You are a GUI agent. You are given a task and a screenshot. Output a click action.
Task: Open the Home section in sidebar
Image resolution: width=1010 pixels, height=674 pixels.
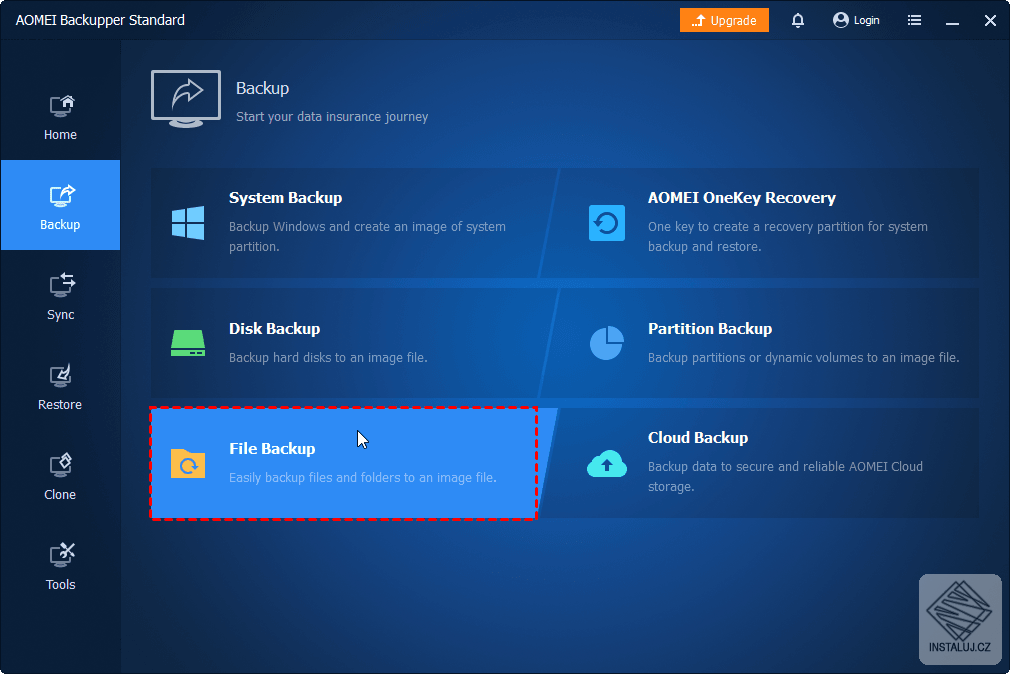(x=61, y=117)
